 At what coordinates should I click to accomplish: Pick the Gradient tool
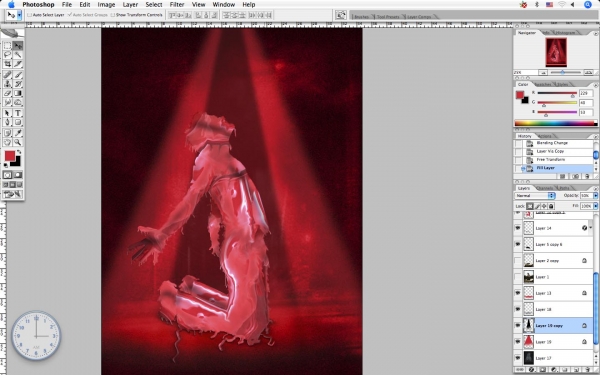18,93
